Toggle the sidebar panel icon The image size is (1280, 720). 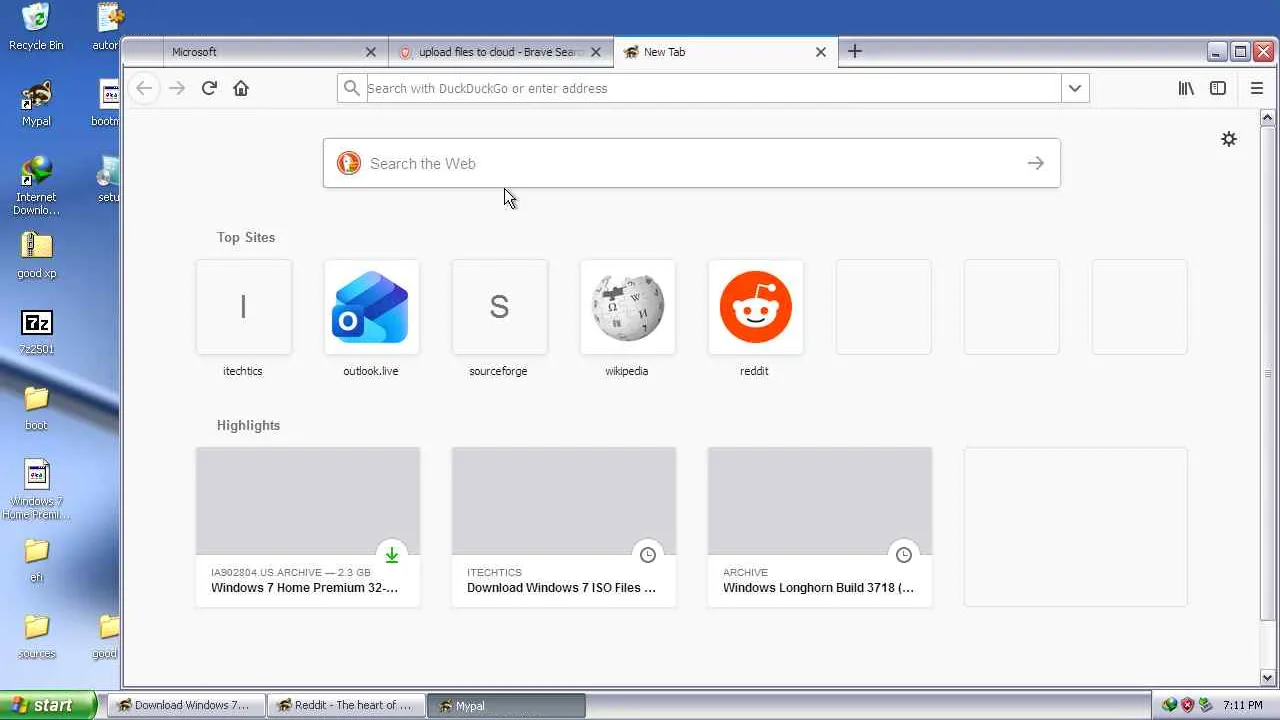pyautogui.click(x=1218, y=88)
